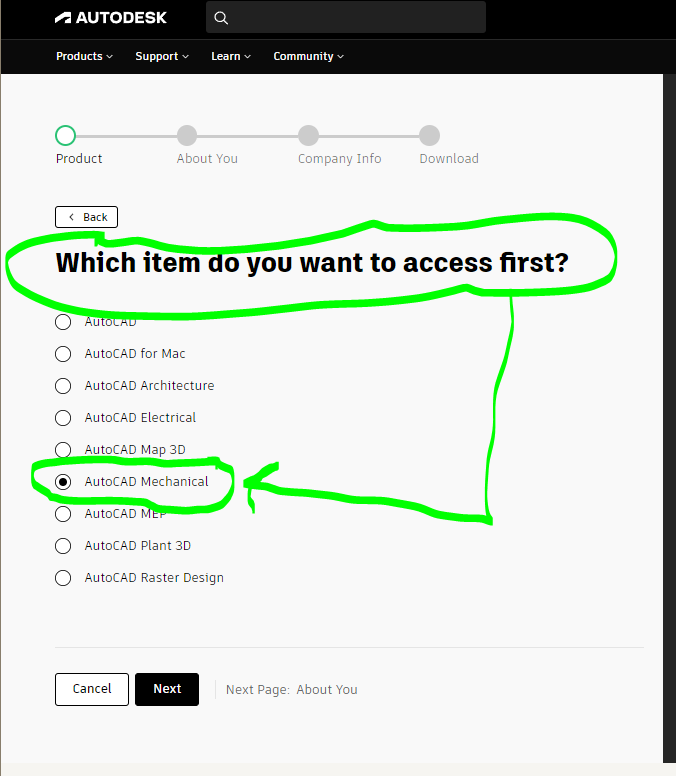
Task: Select AutoCAD for Mac option
Action: tap(63, 354)
